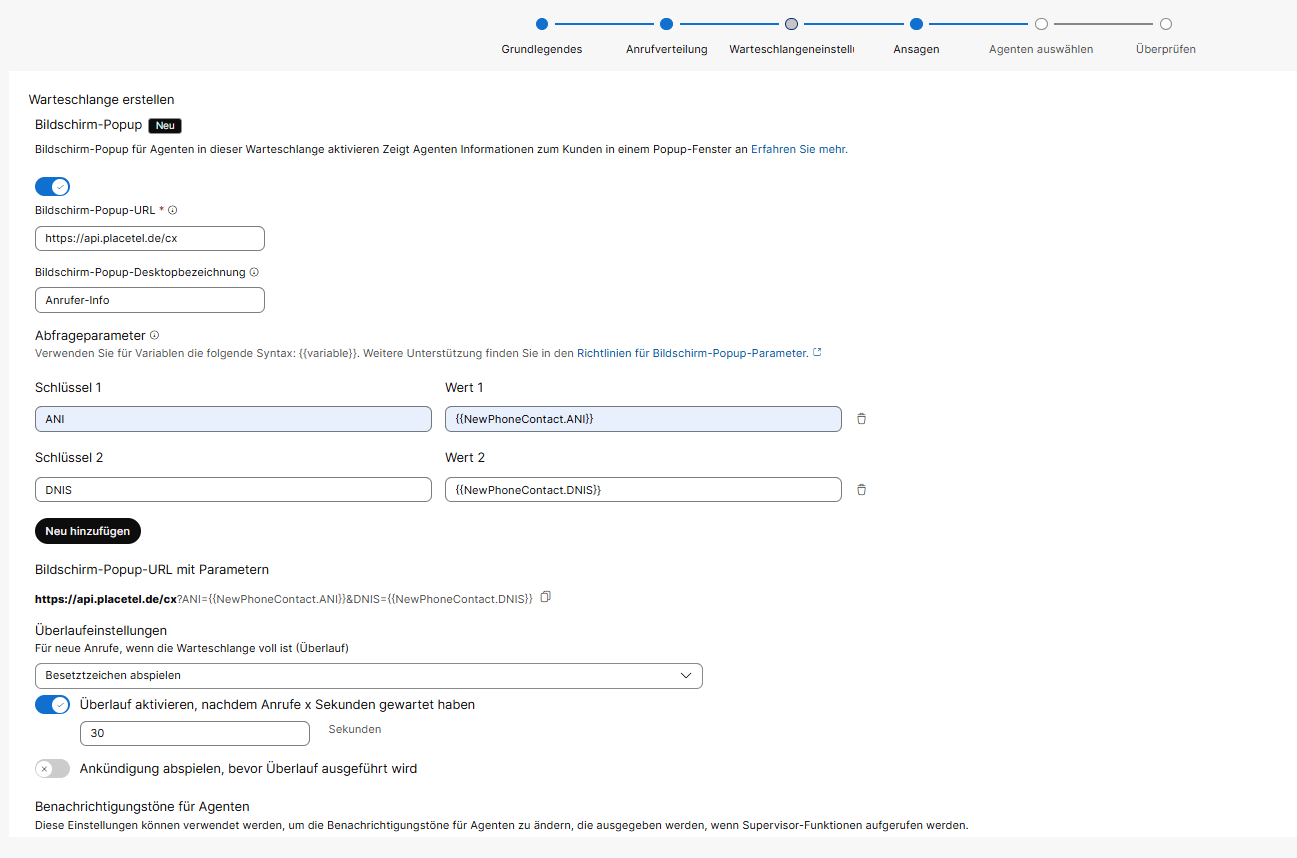Jump to the Agenten auswählen step
Viewport: 1297px width, 858px height.
click(1041, 24)
